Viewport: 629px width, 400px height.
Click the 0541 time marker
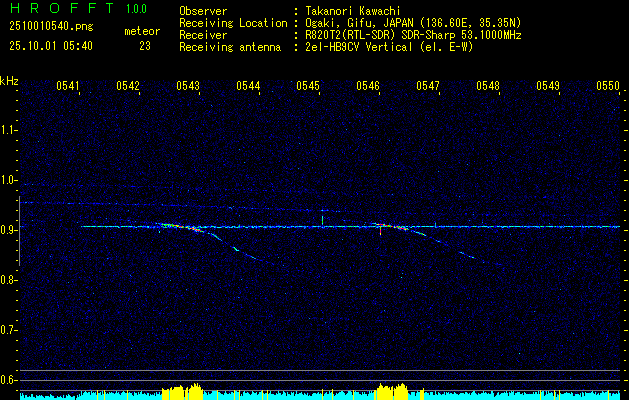tap(68, 86)
